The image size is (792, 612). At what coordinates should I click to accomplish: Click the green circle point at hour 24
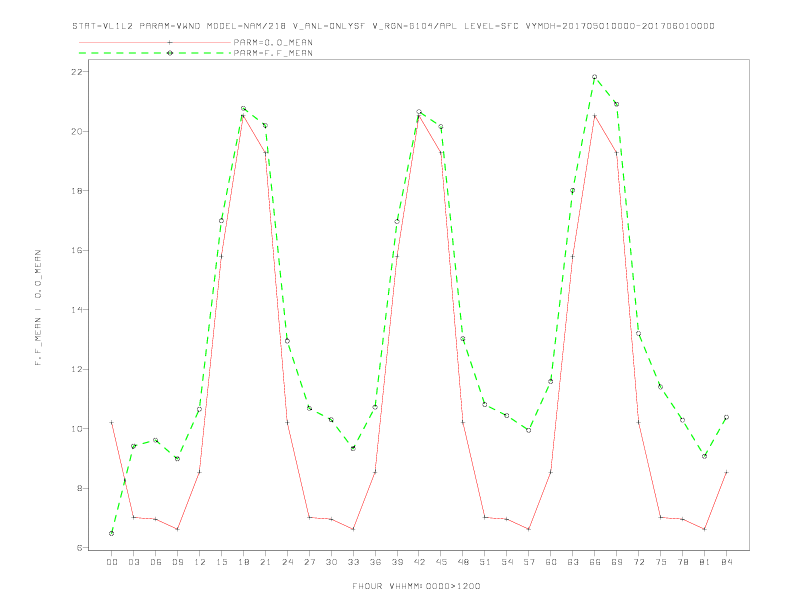287,341
